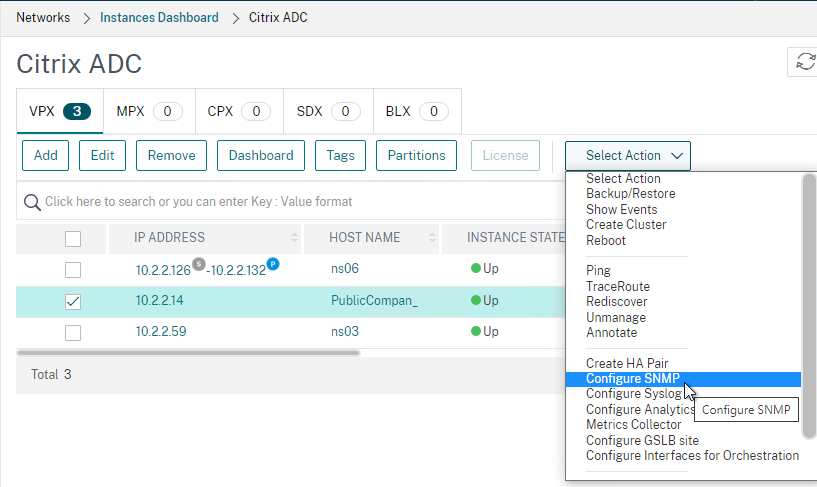Open the Select Action dropdown
Screen dimensions: 817x487
628,156
